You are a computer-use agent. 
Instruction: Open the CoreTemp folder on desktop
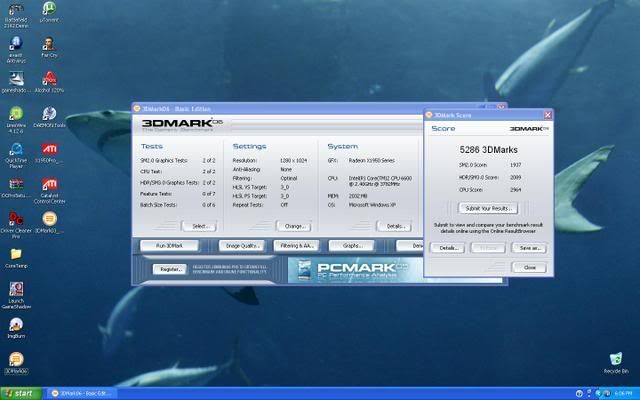[16, 258]
